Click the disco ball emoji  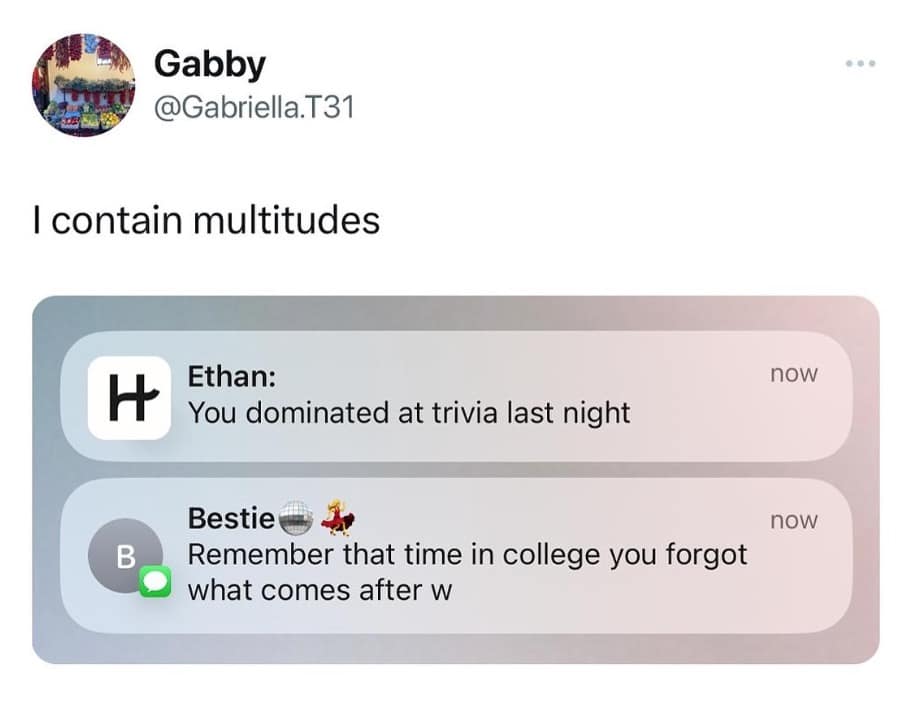click(295, 519)
